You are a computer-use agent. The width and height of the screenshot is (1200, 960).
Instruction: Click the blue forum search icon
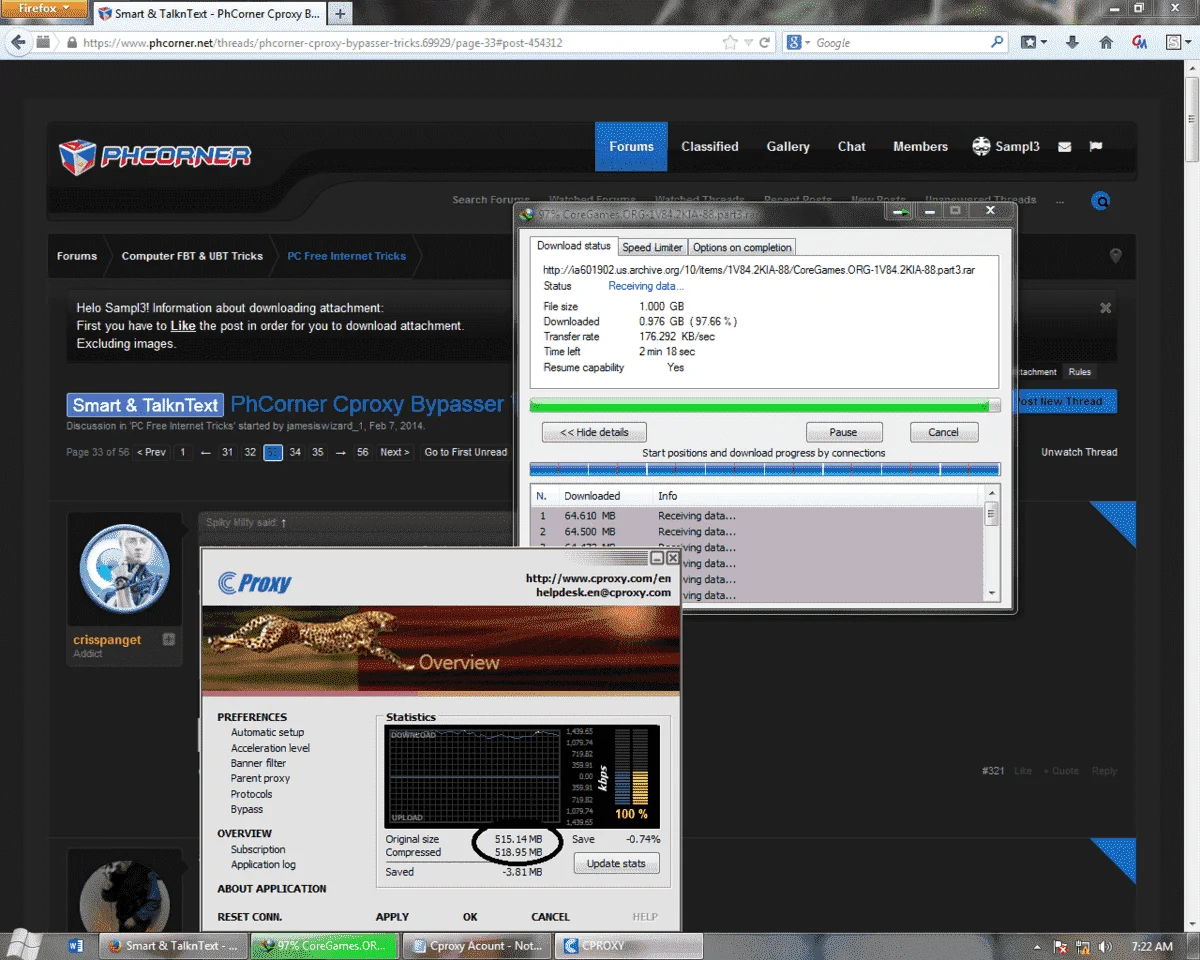[1101, 201]
